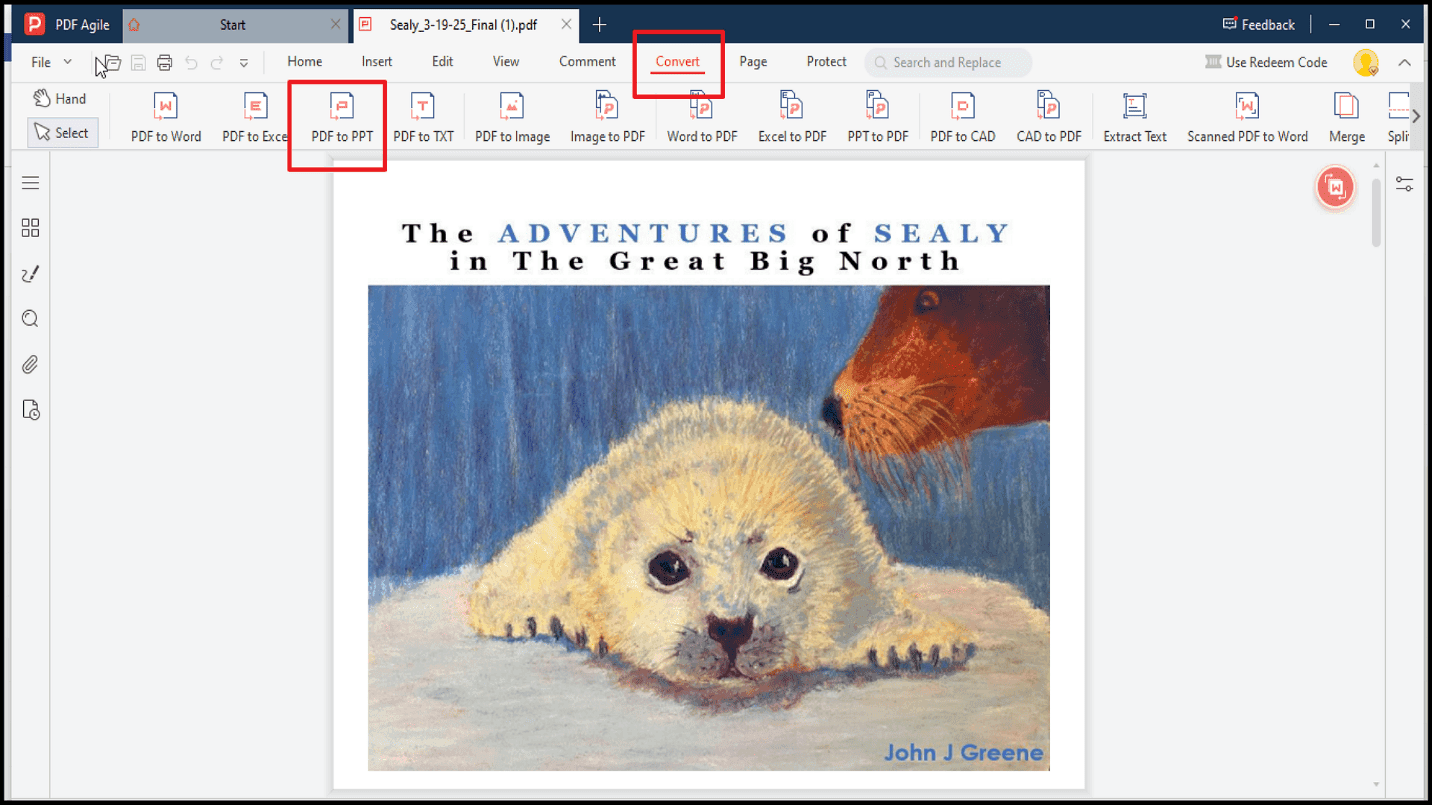Open PDF to Image converter
The image size is (1432, 805).
(512, 117)
